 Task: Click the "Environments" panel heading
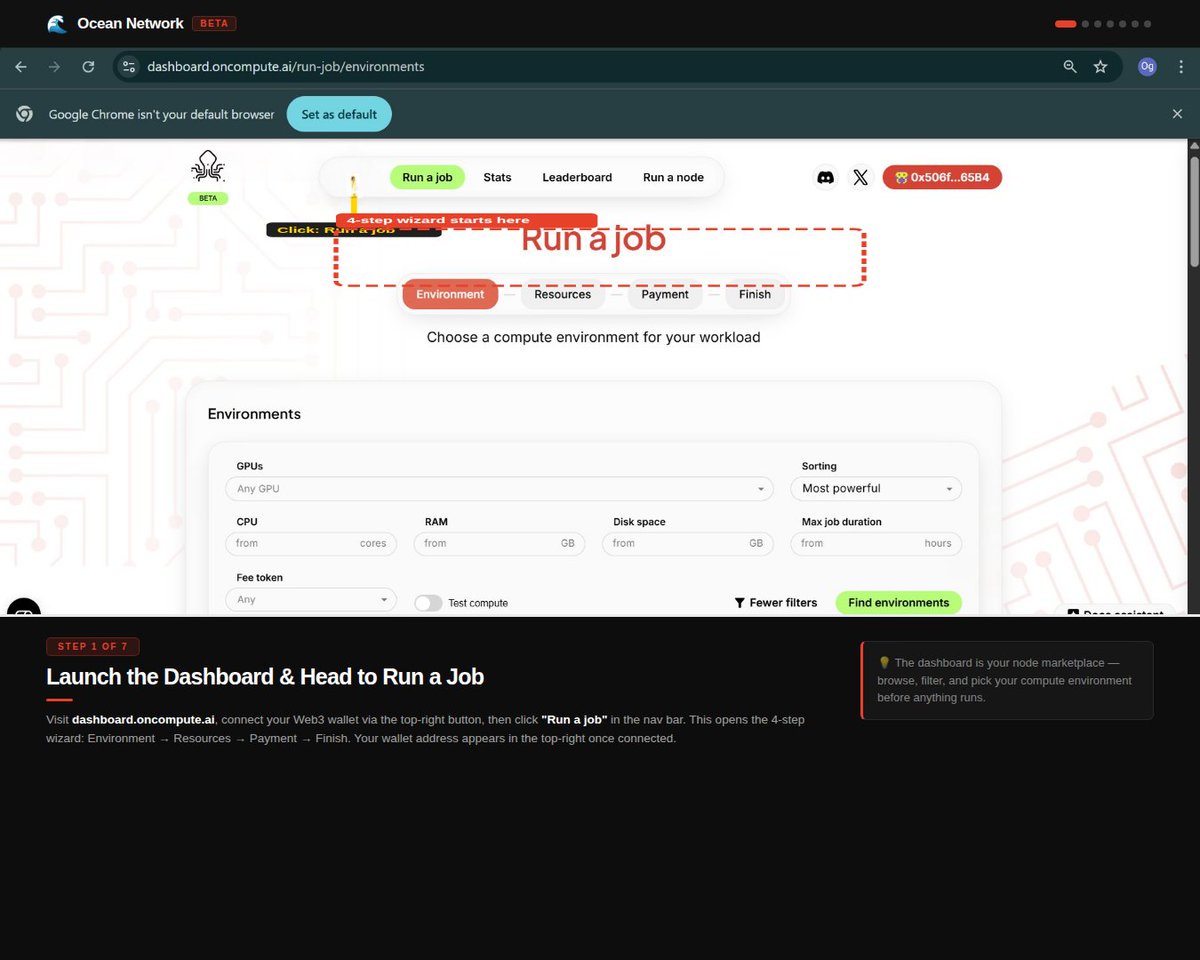[254, 414]
